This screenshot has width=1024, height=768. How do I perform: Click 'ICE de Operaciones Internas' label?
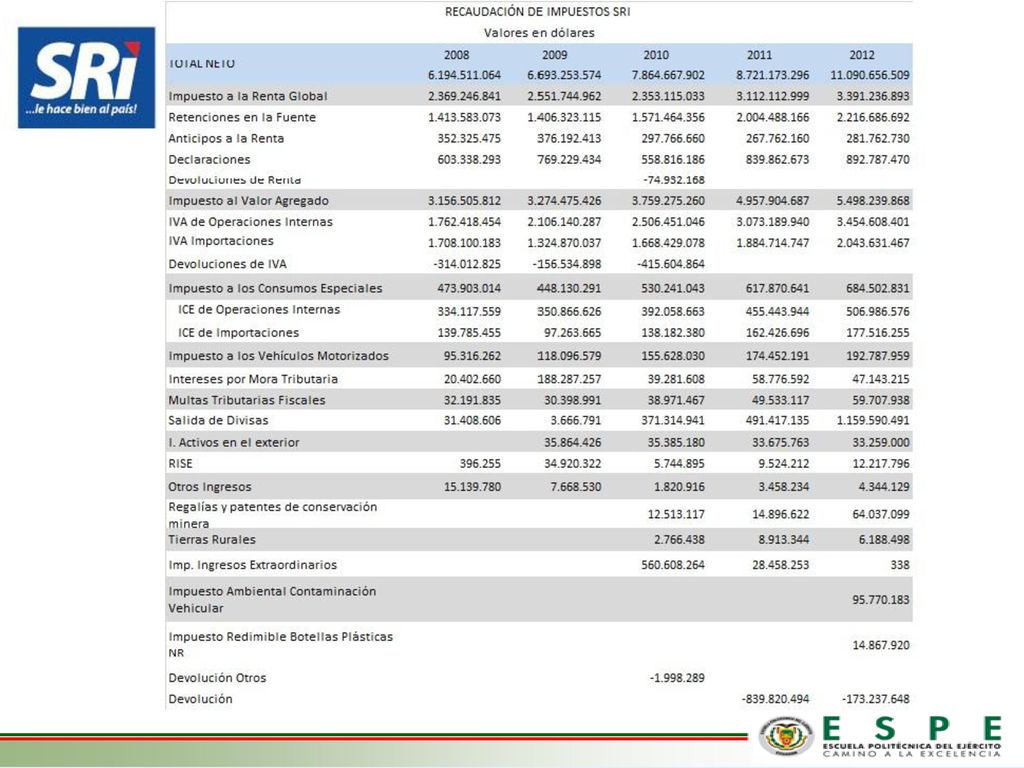(x=259, y=310)
